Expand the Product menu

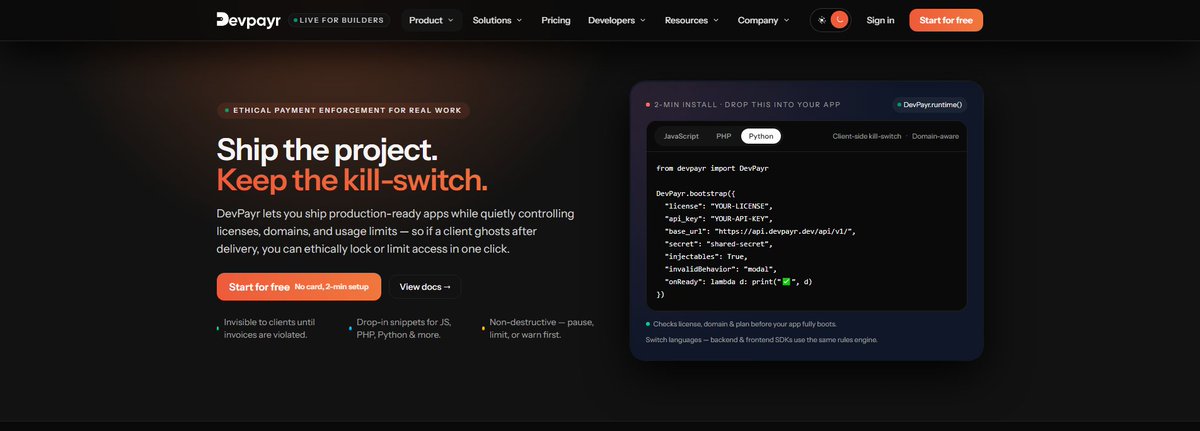click(431, 20)
